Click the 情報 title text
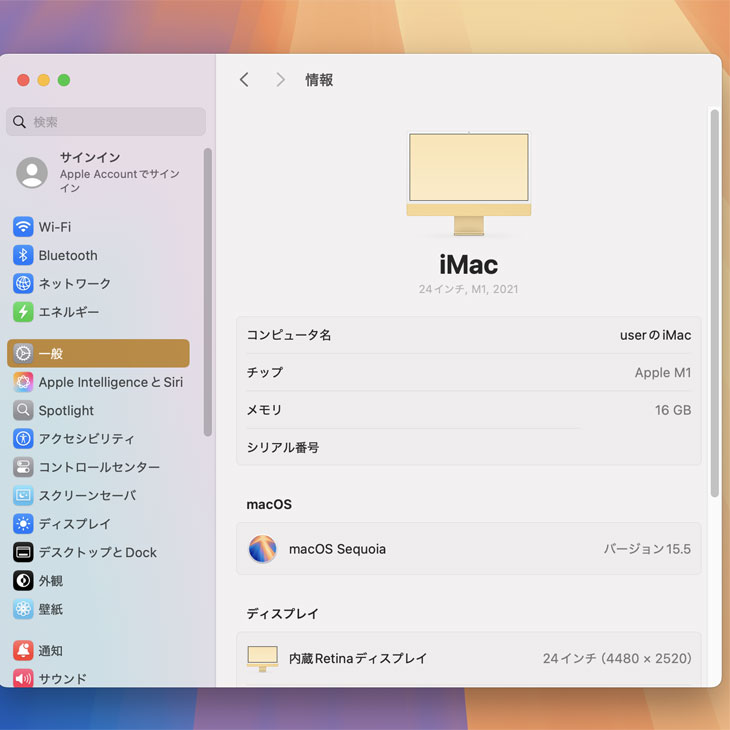Image resolution: width=730 pixels, height=730 pixels. click(319, 80)
